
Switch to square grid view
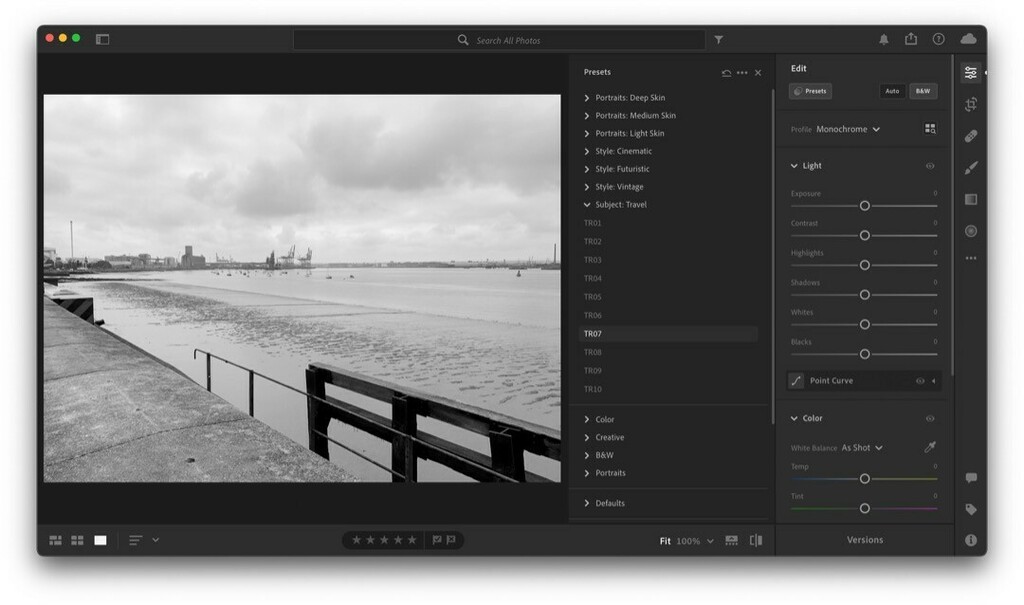(77, 540)
